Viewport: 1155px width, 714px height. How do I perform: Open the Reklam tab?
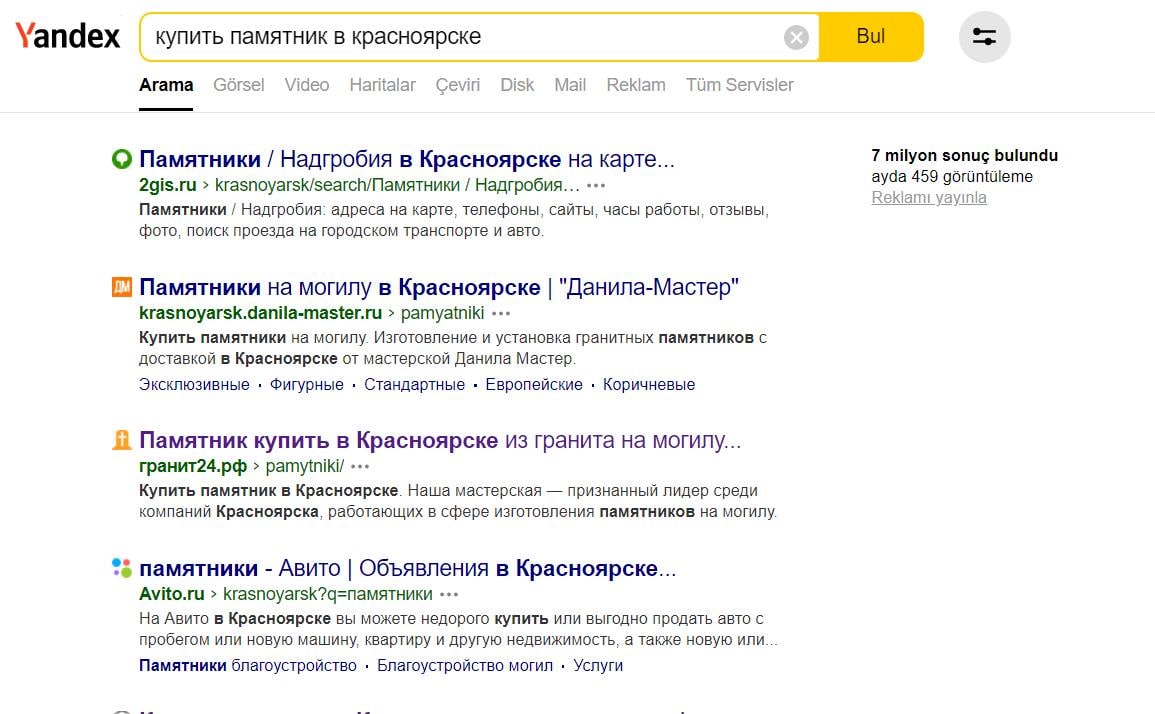tap(636, 85)
